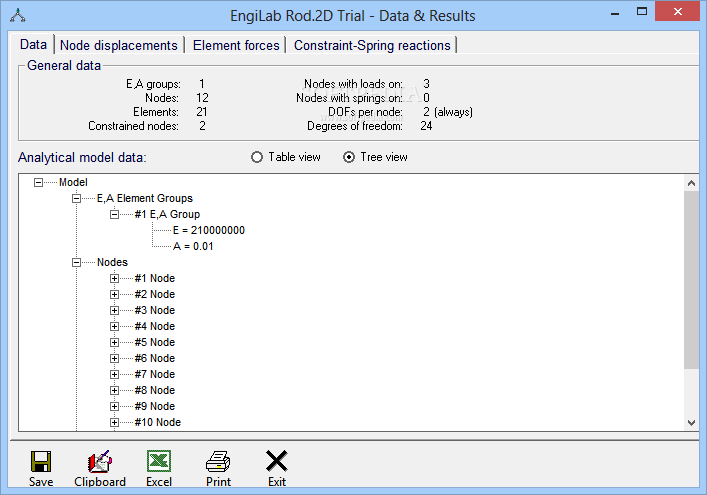Image resolution: width=707 pixels, height=495 pixels.
Task: Select the '#5 Node' label text
Action: pos(155,342)
